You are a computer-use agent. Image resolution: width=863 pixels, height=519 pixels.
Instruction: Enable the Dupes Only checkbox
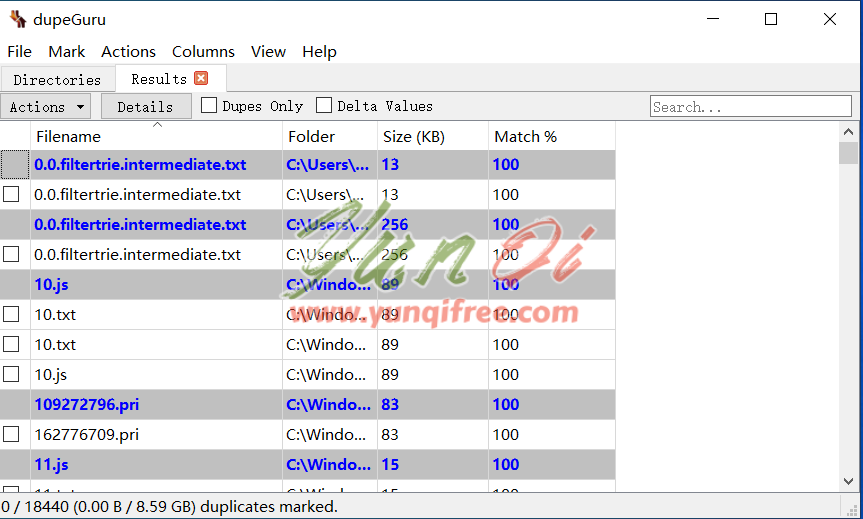click(x=209, y=105)
